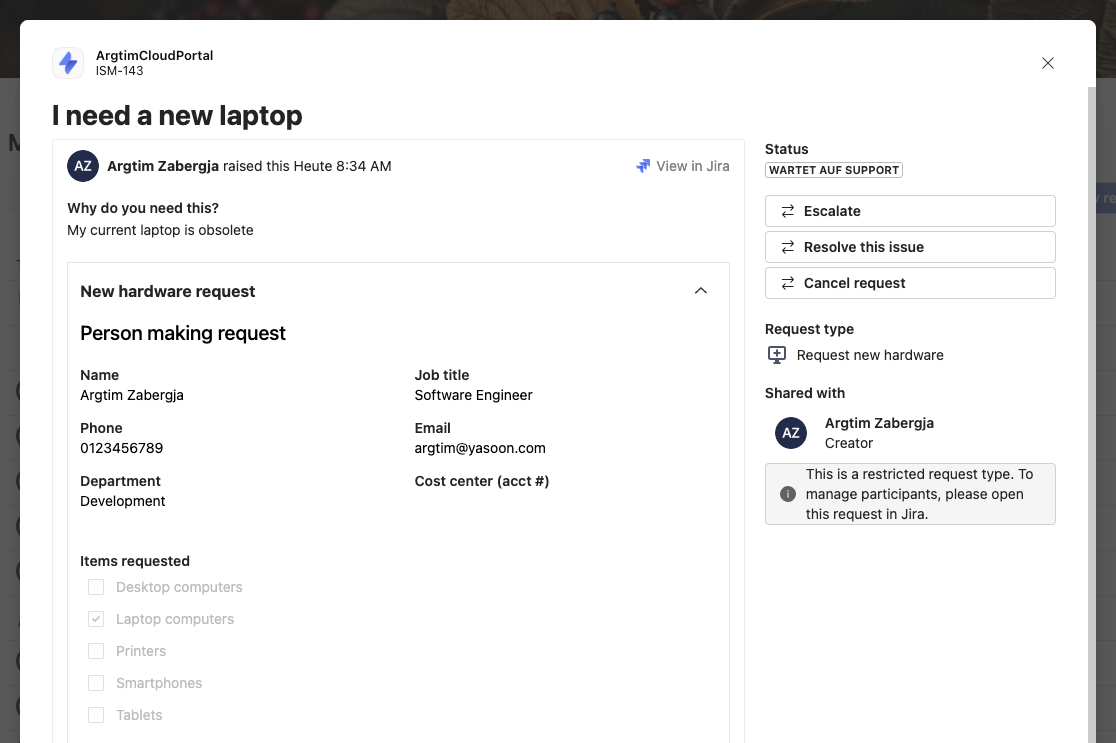Image resolution: width=1116 pixels, height=743 pixels.
Task: Click the Cancel request button
Action: 910,283
